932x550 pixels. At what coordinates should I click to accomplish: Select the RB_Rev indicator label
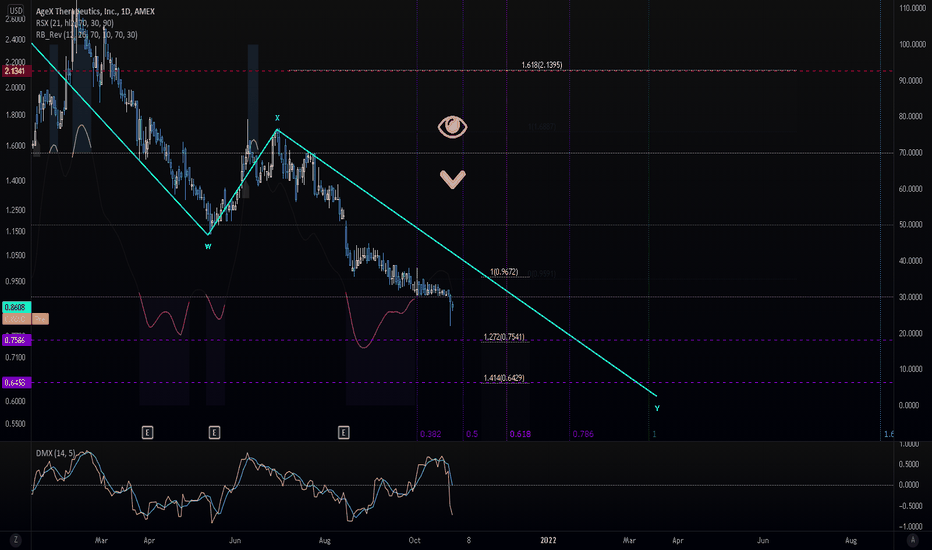pos(86,34)
